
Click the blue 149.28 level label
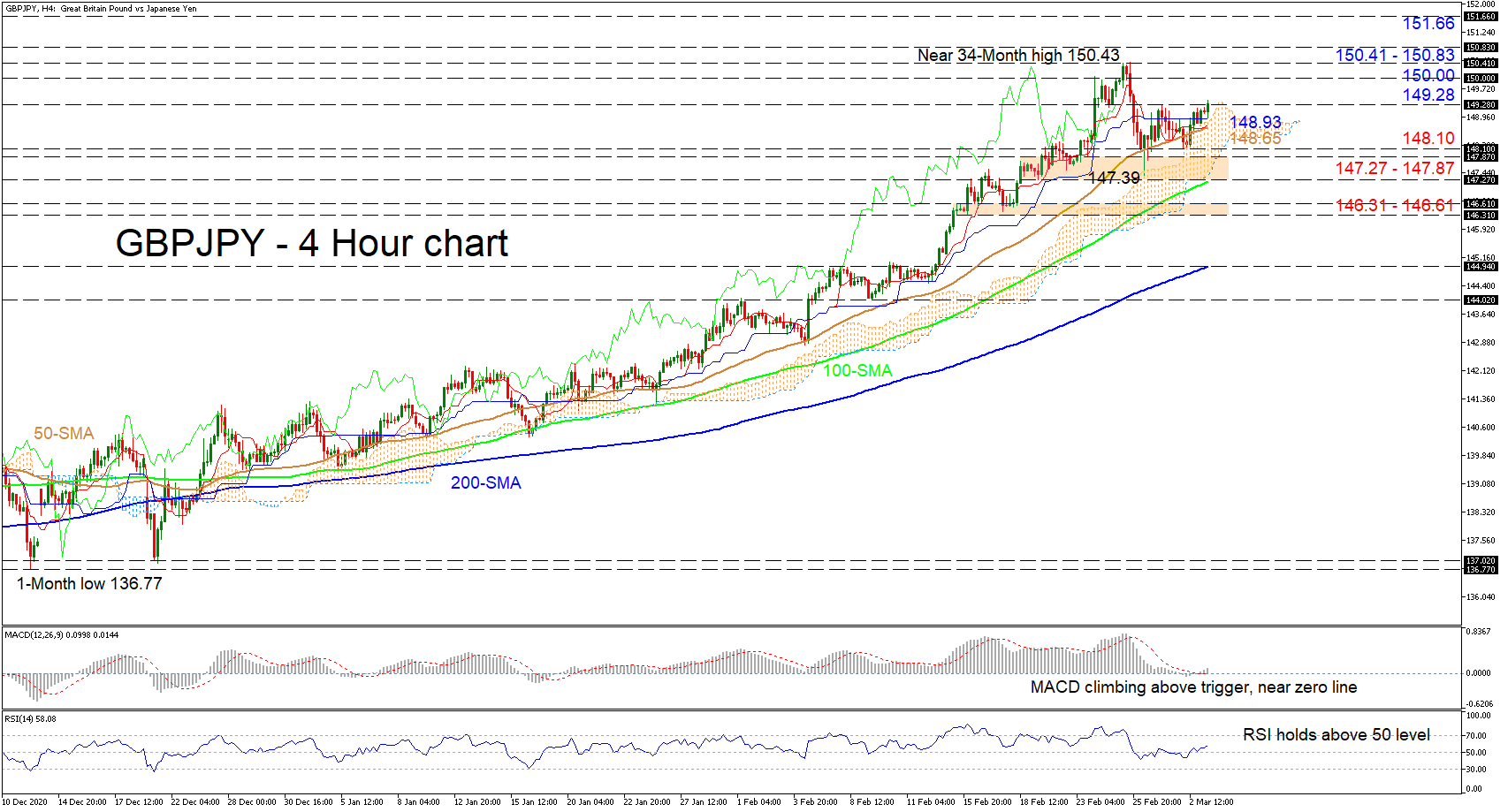click(1428, 95)
